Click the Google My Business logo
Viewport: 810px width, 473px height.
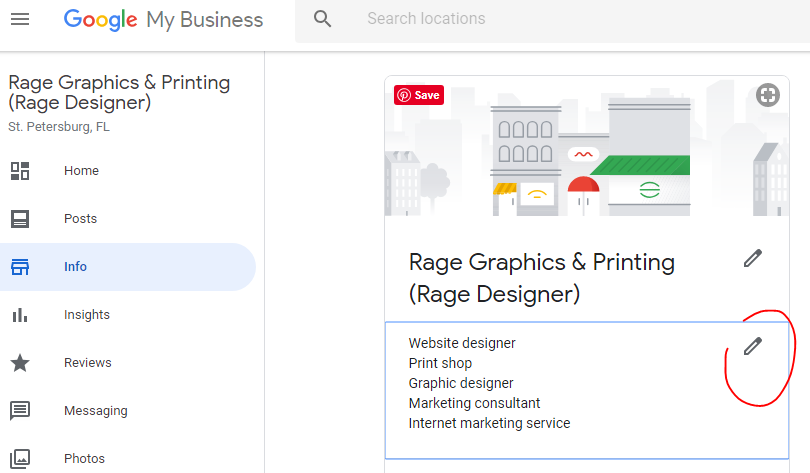pyautogui.click(x=163, y=20)
